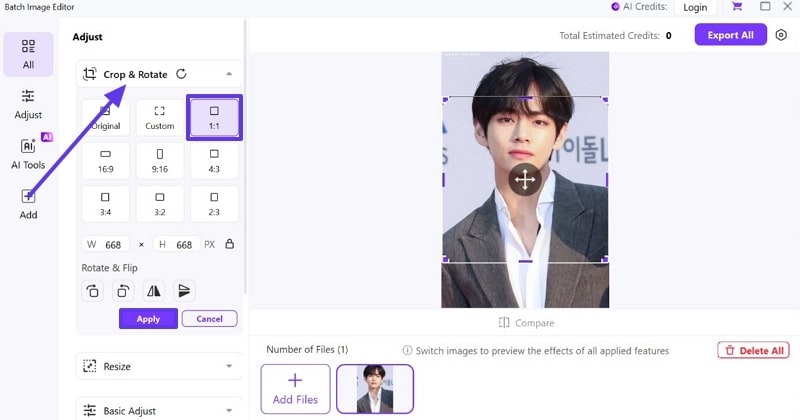Rotate image right icon
Image resolution: width=800 pixels, height=420 pixels.
[123, 291]
